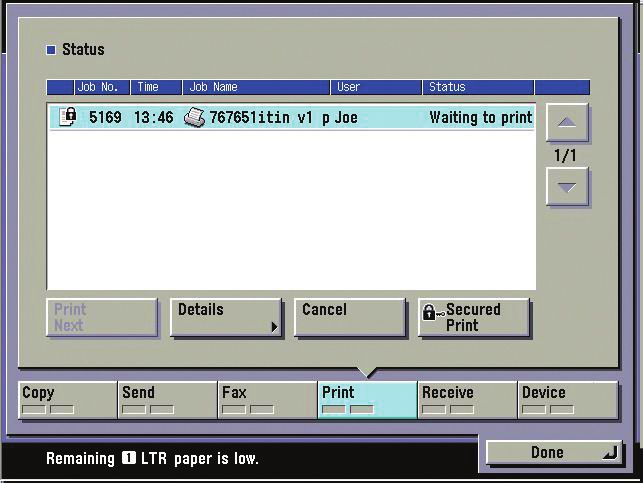Switch to the Copy status tab

click(x=68, y=400)
